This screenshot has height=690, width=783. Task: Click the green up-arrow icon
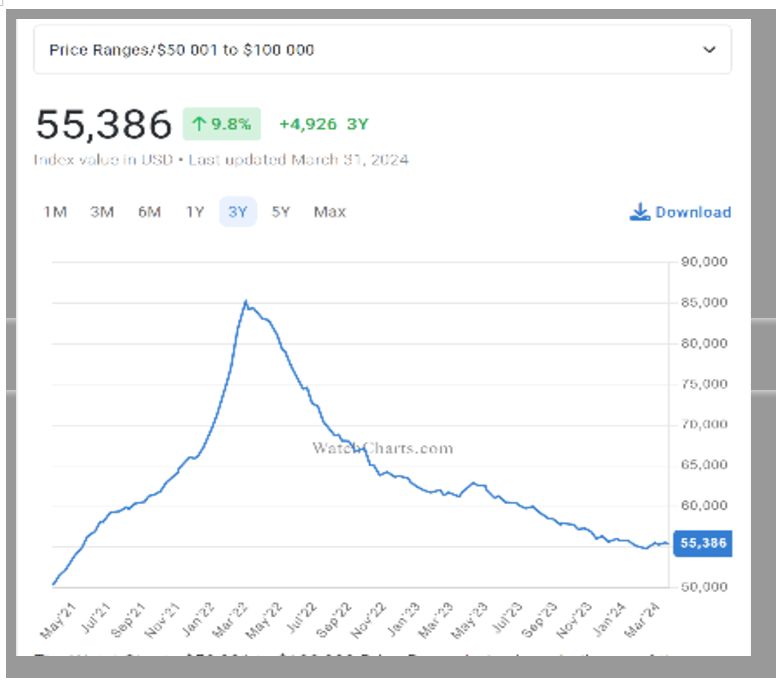tap(199, 124)
